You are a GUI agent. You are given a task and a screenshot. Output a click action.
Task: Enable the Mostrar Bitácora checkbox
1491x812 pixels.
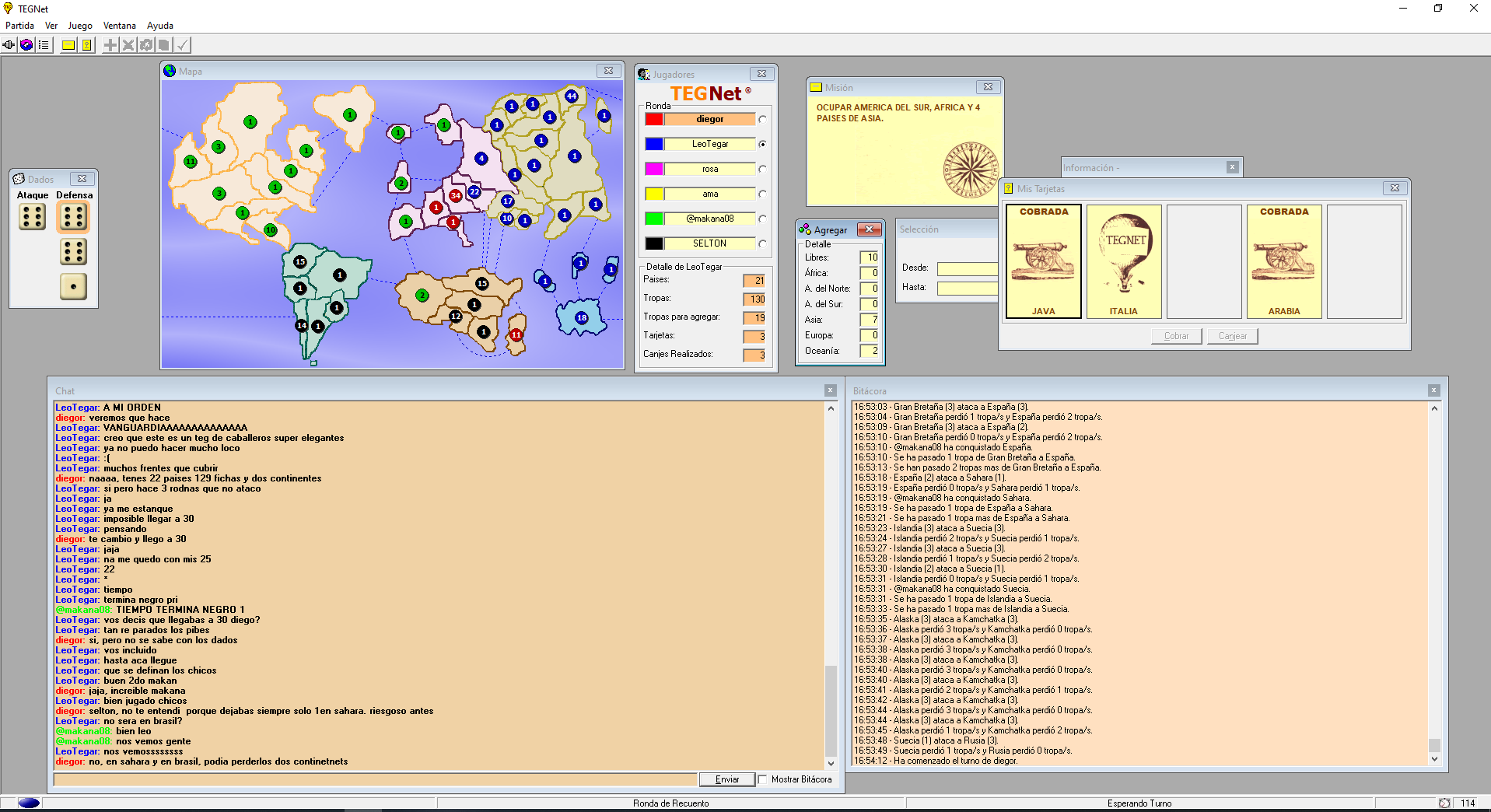pos(763,779)
